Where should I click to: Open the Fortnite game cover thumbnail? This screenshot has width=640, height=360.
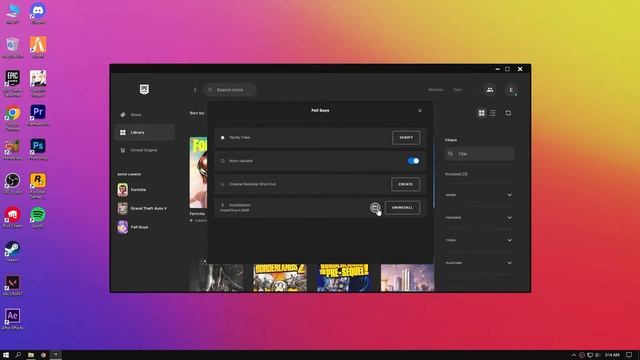(x=198, y=172)
